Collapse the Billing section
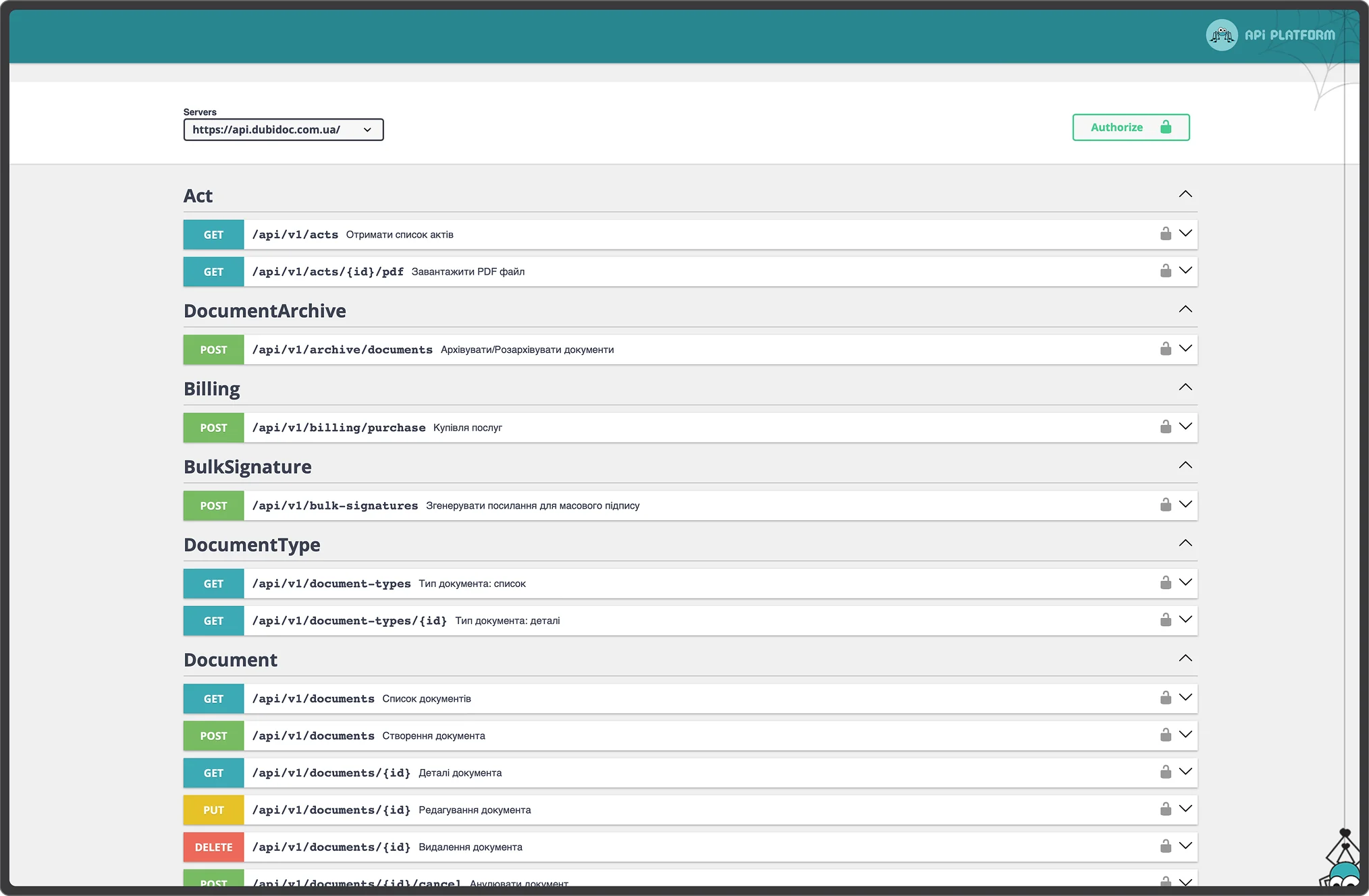This screenshot has height=896, width=1369. [x=1185, y=387]
